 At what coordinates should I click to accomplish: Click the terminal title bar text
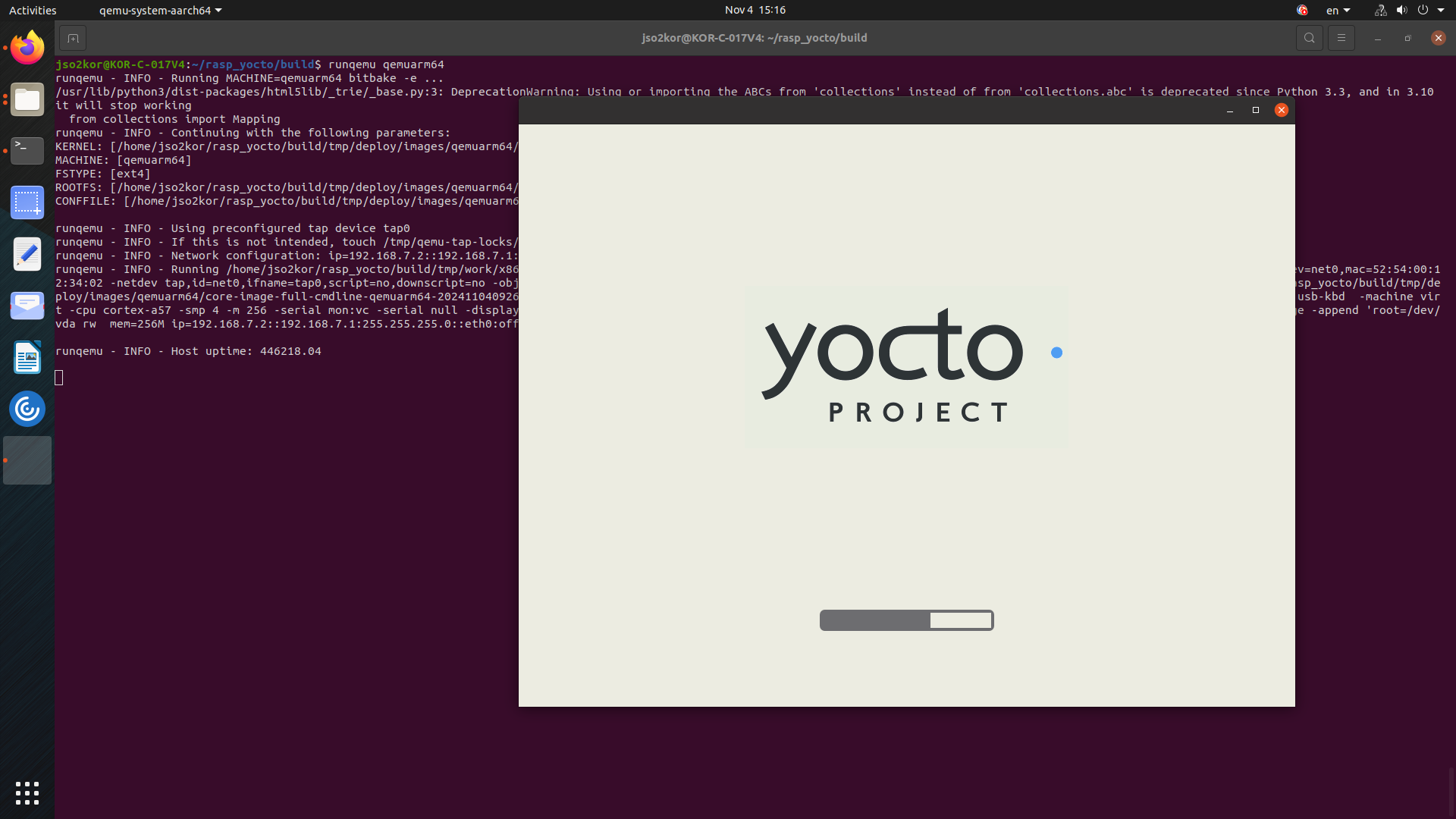pos(754,38)
